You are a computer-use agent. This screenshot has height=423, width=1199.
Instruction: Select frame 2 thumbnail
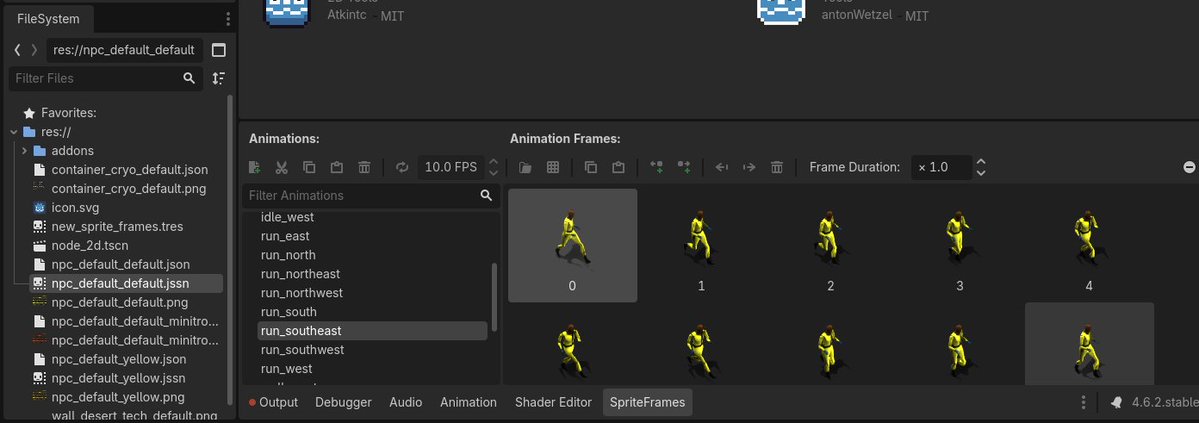coord(830,246)
